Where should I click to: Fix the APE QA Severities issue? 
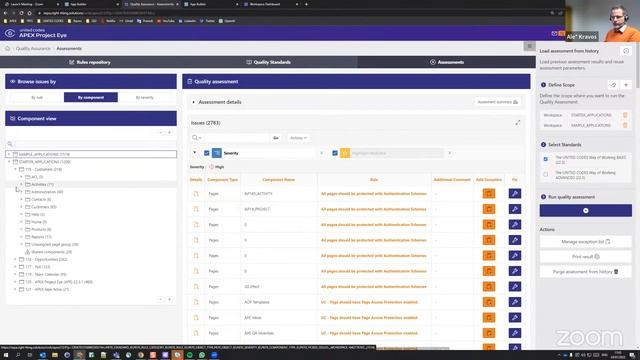(515, 333)
